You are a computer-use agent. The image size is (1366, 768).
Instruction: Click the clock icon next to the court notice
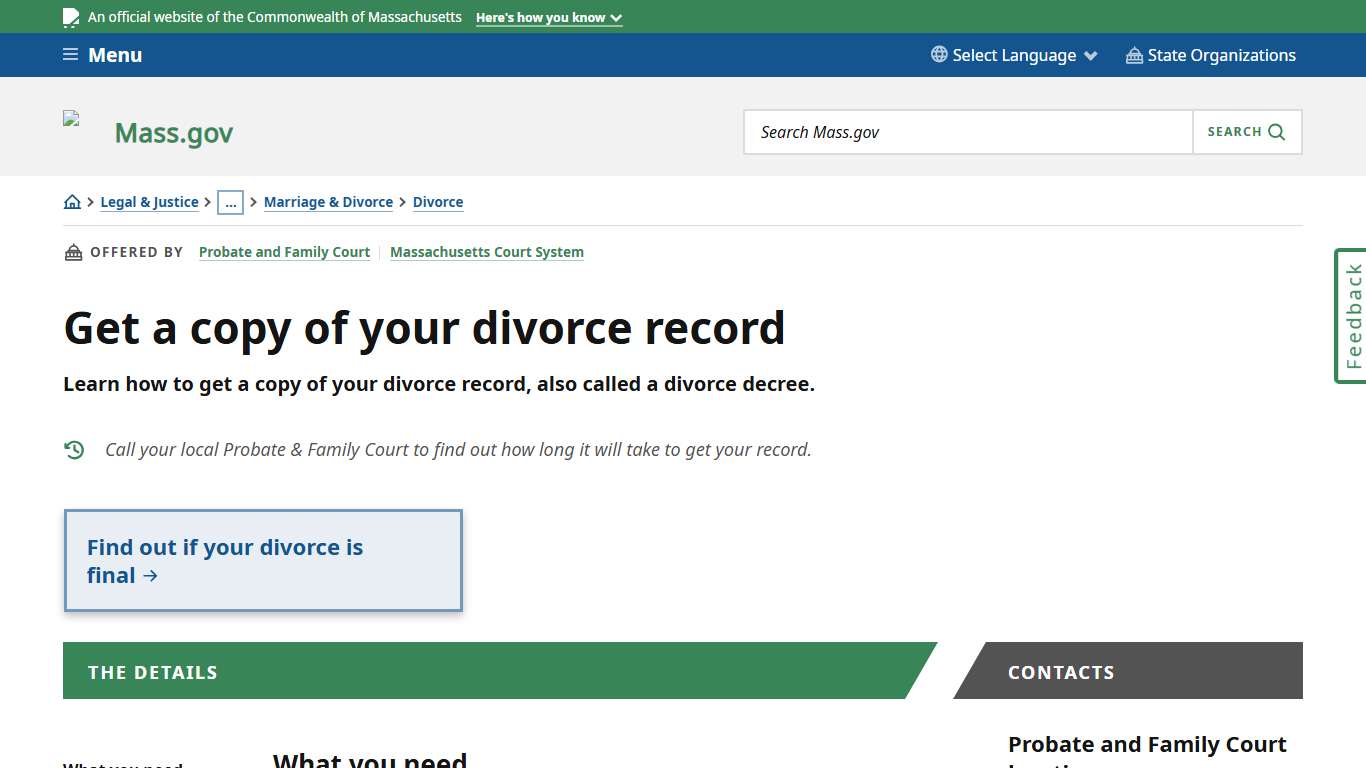tap(74, 449)
